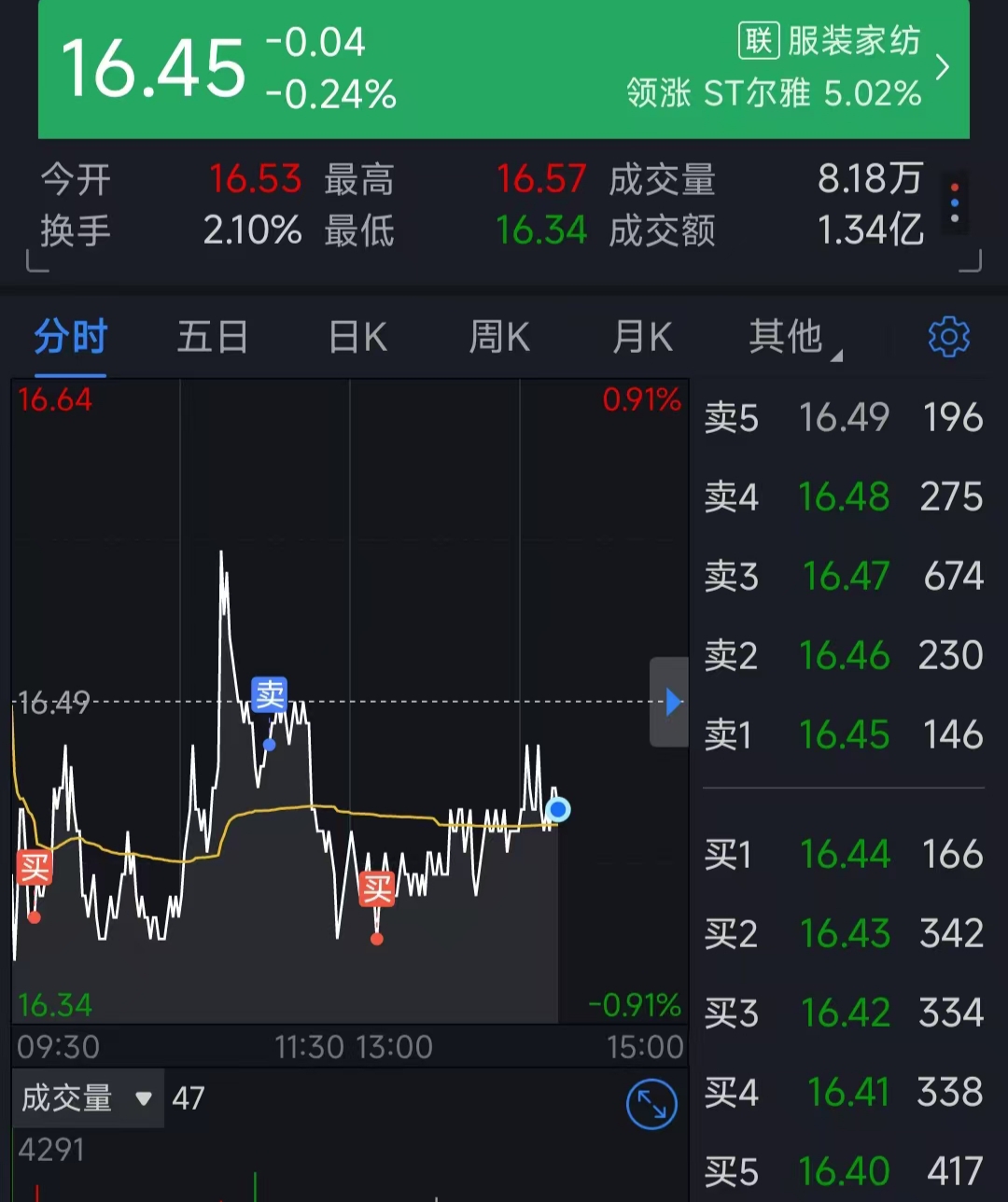Viewport: 1008px width, 1202px height.
Task: Tap the current price 16.45
Action: [153, 69]
